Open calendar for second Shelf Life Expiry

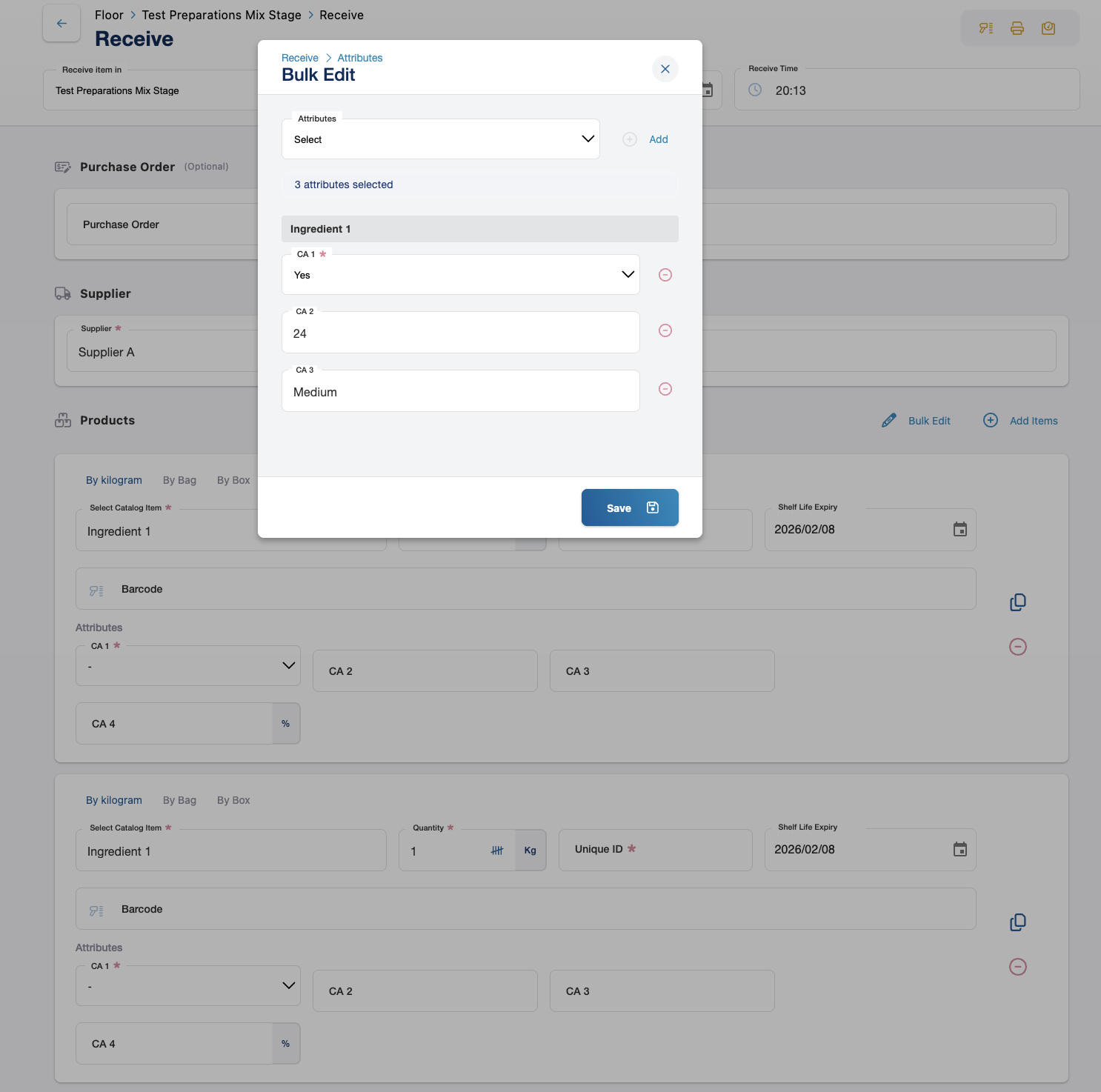tap(960, 850)
